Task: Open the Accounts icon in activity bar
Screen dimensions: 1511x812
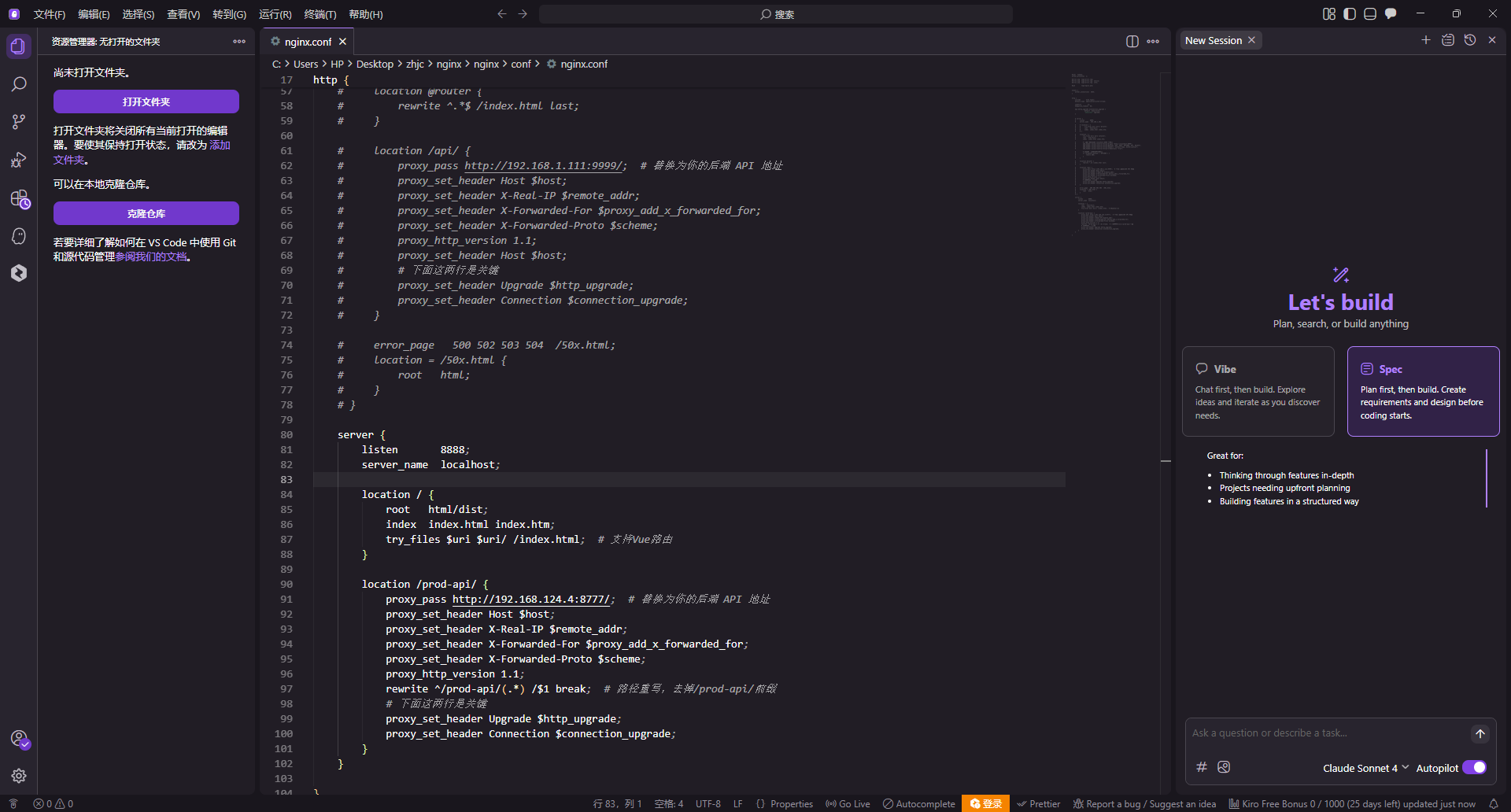Action: (x=18, y=738)
